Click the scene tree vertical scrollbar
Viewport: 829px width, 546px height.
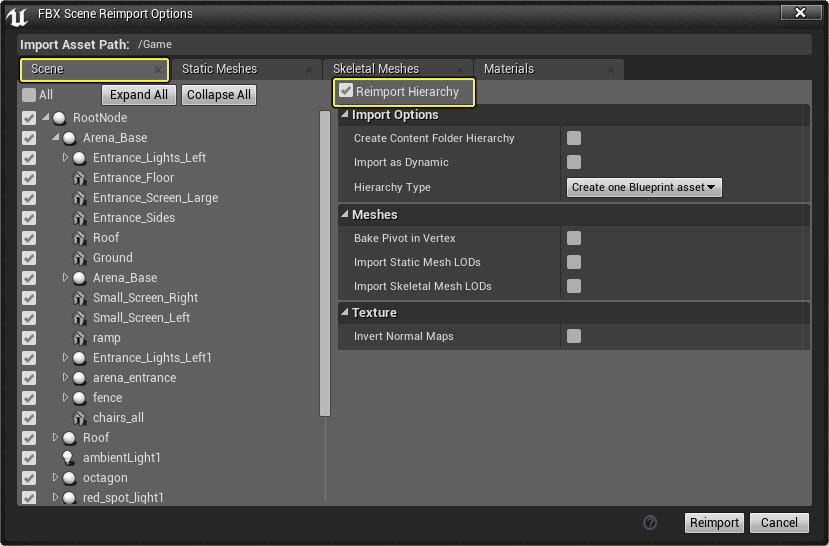coord(324,262)
